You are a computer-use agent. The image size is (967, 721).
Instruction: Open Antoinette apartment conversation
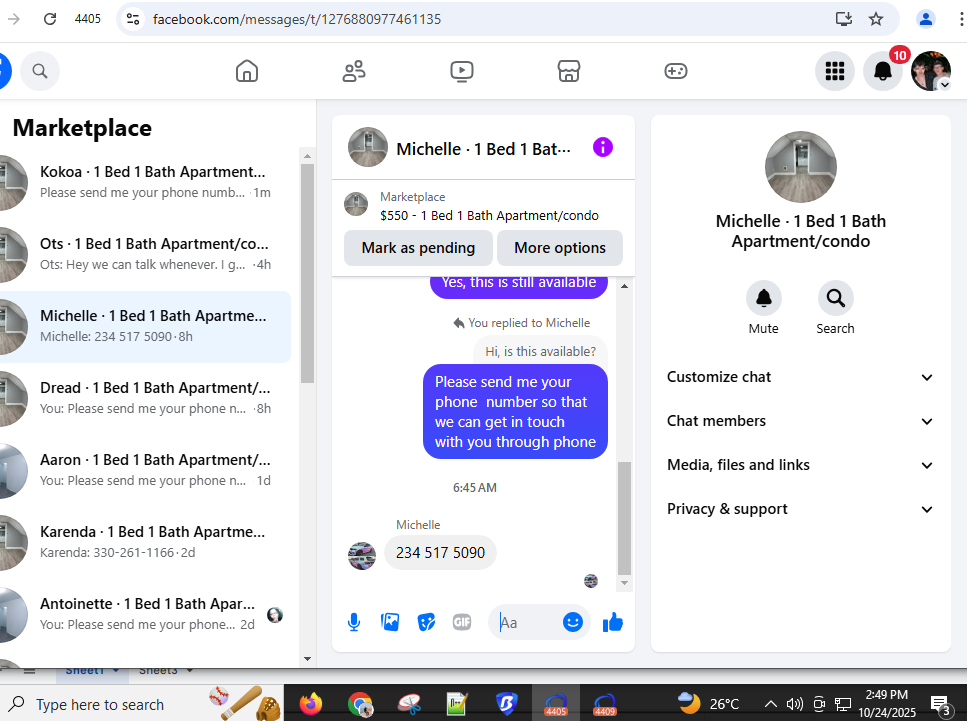(146, 614)
